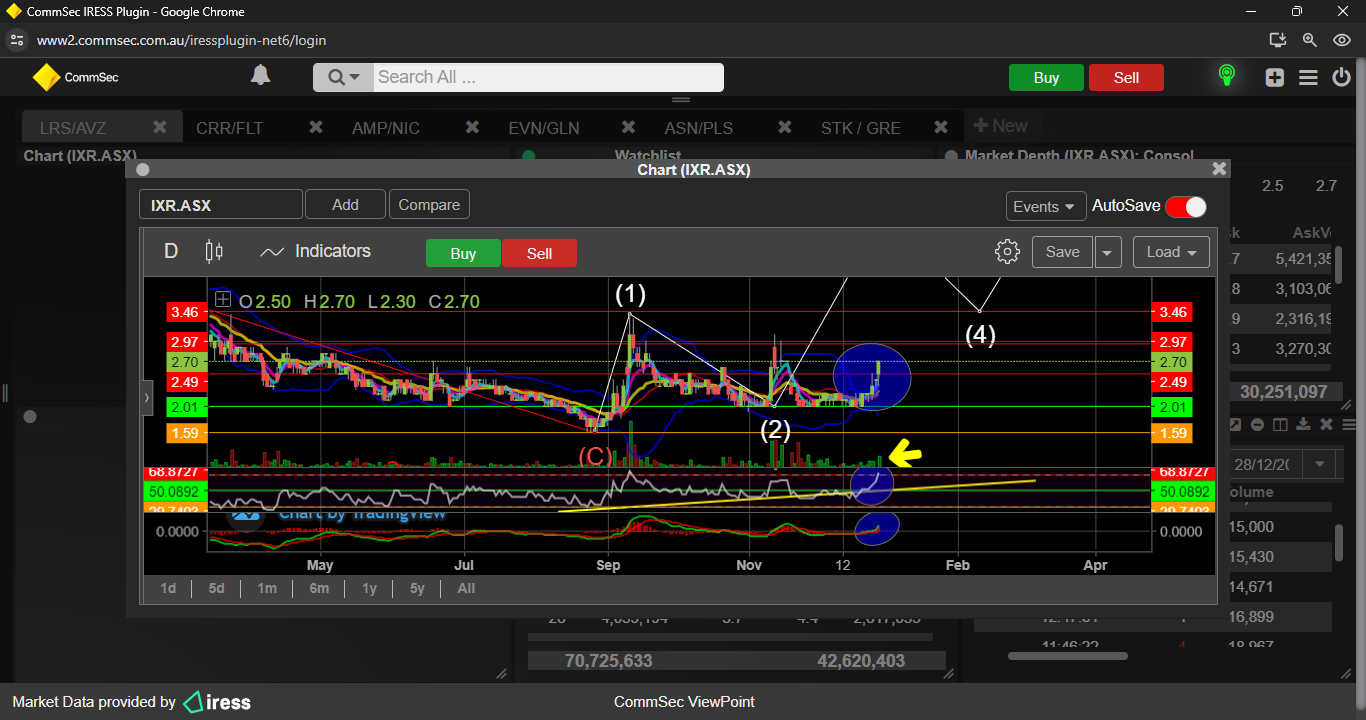Open the Save options arrow dropdown

coord(1107,253)
